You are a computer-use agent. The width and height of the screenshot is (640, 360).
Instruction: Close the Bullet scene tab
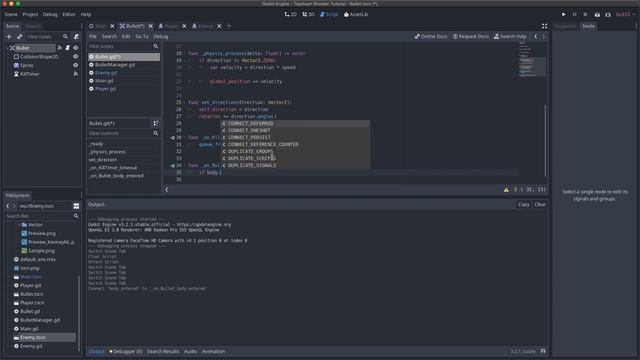click(151, 26)
